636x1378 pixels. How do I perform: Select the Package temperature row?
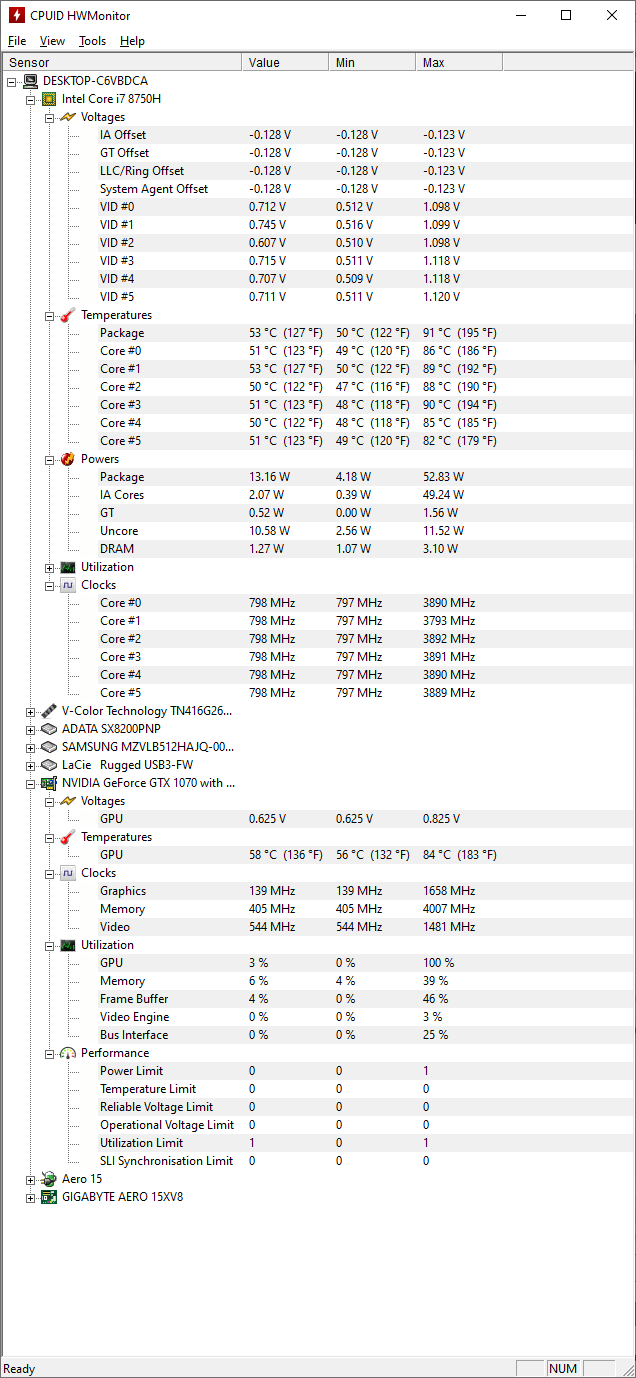pyautogui.click(x=122, y=333)
